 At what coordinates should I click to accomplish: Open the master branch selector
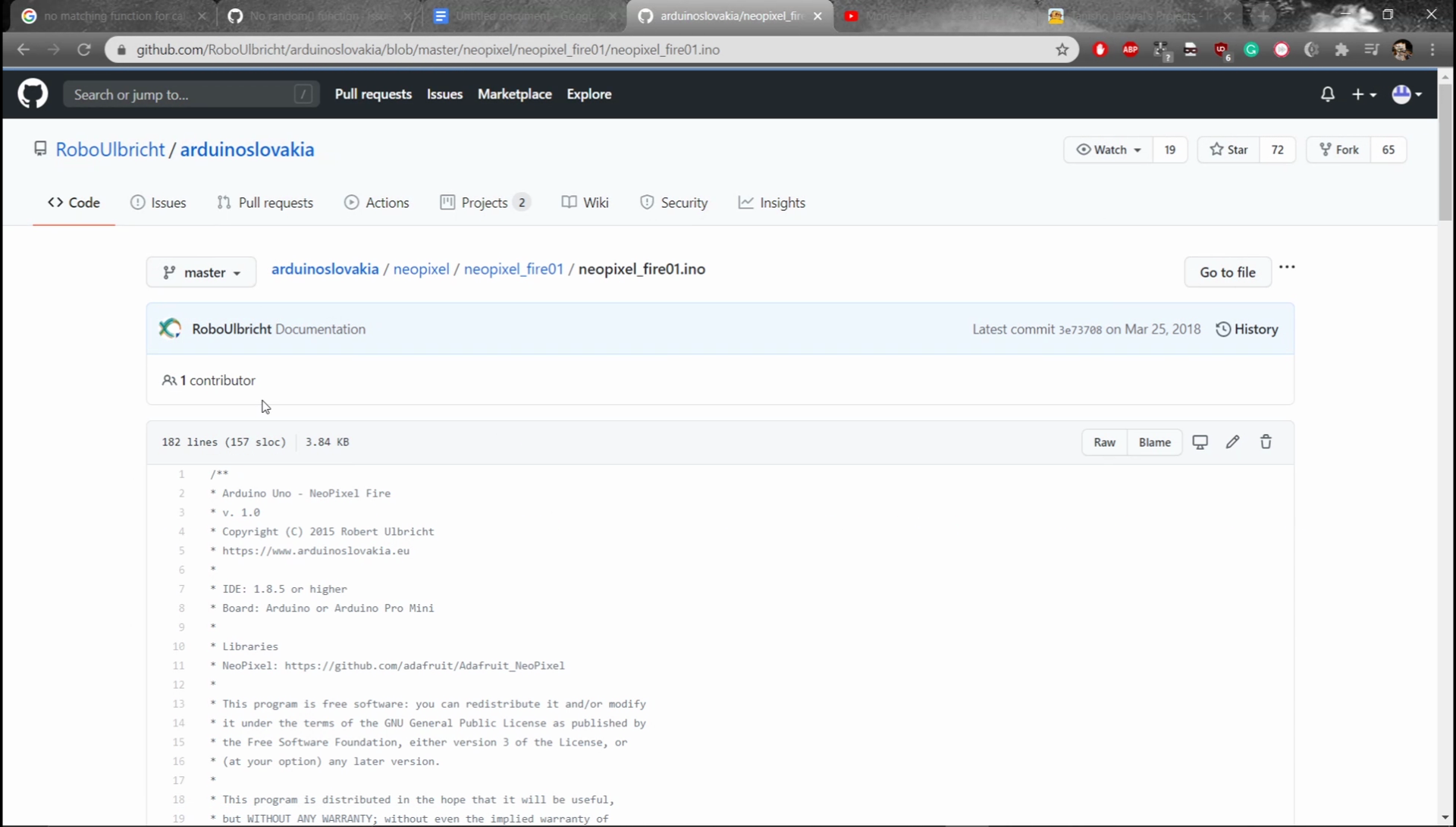[201, 272]
